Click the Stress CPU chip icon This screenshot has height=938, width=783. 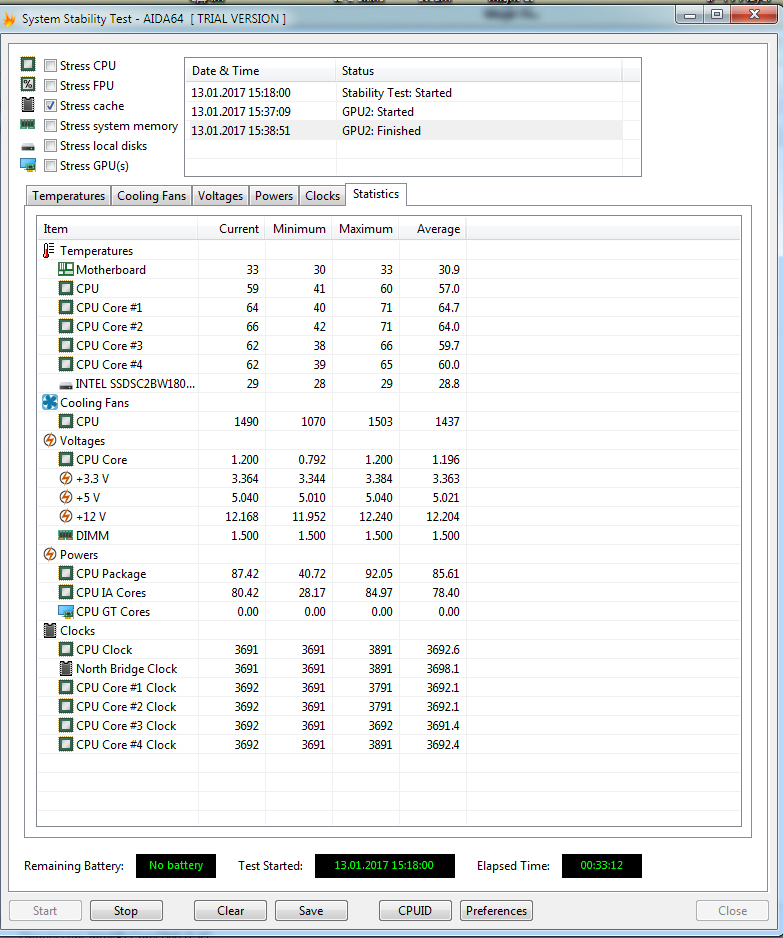click(x=28, y=64)
